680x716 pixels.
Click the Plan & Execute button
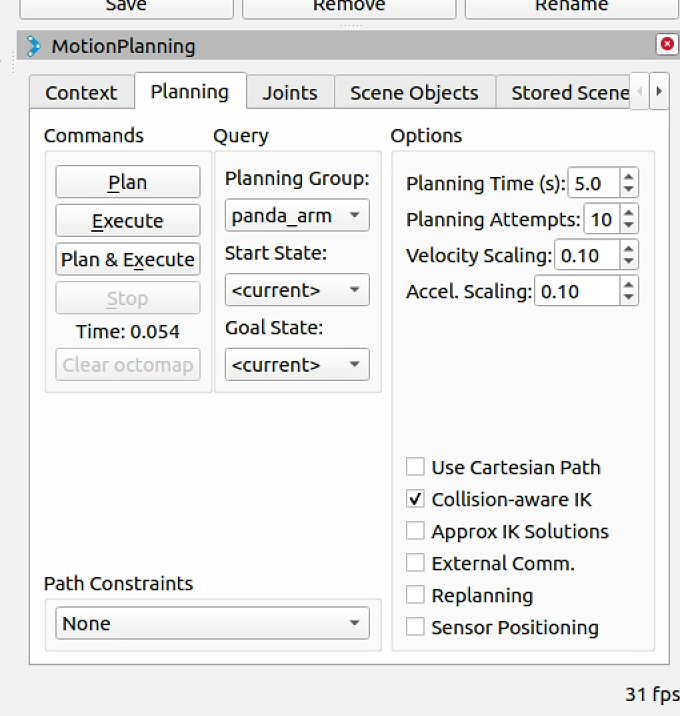(128, 259)
